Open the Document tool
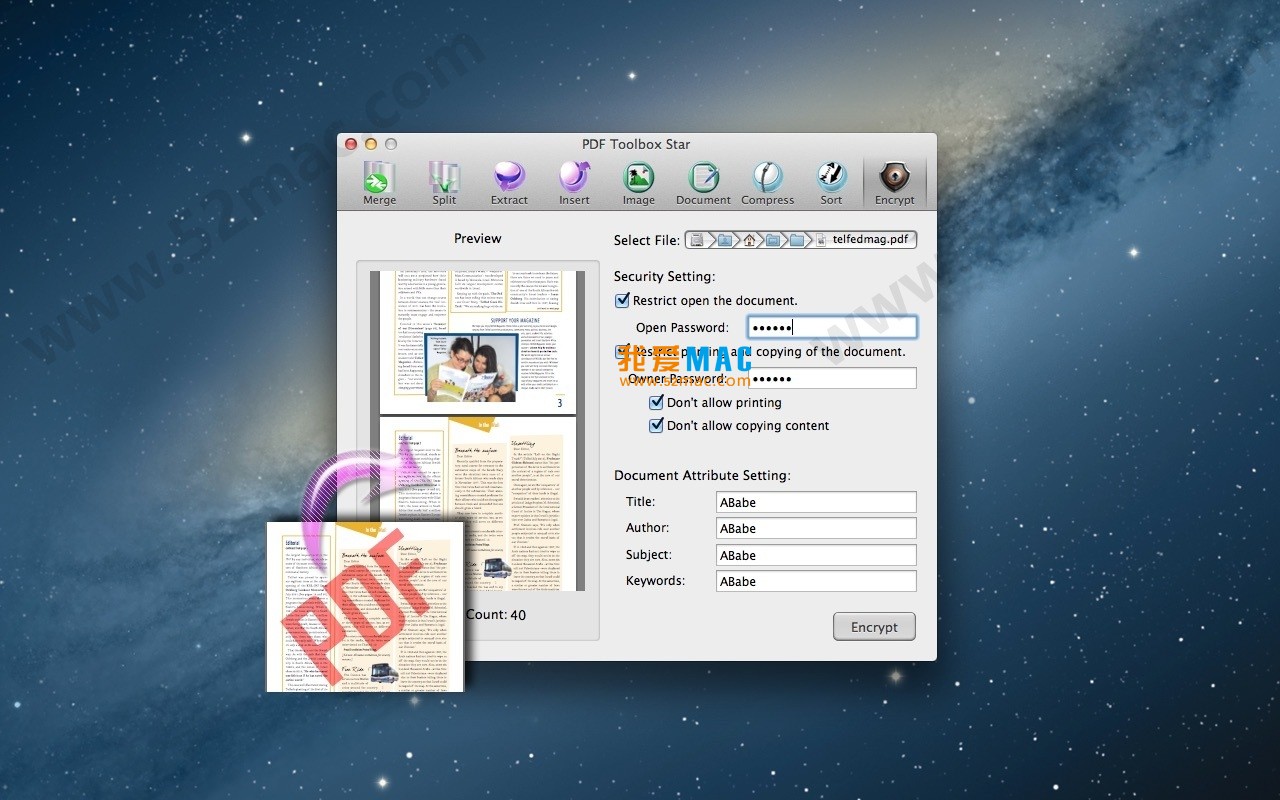 click(703, 184)
